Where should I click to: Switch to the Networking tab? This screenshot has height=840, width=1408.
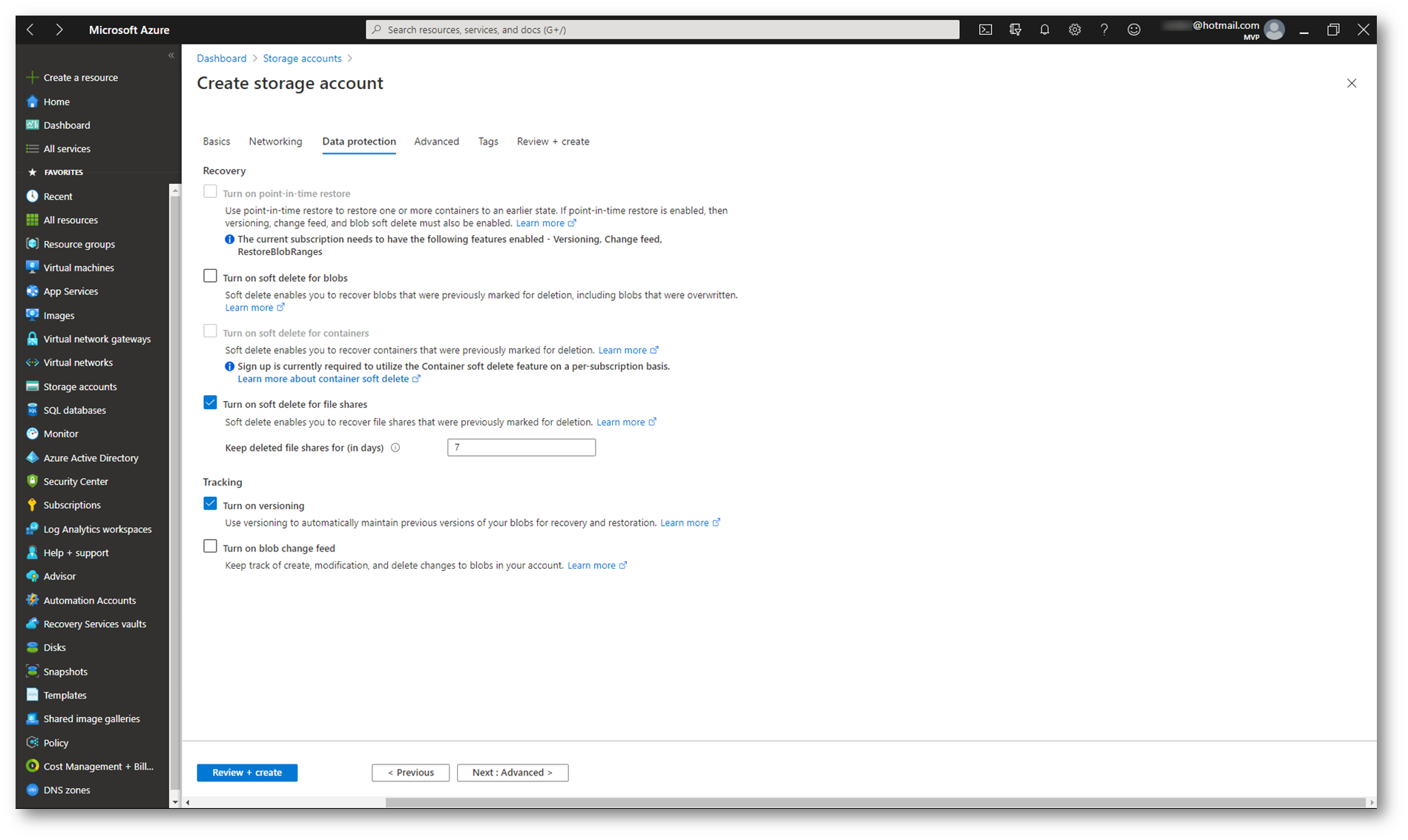275,141
